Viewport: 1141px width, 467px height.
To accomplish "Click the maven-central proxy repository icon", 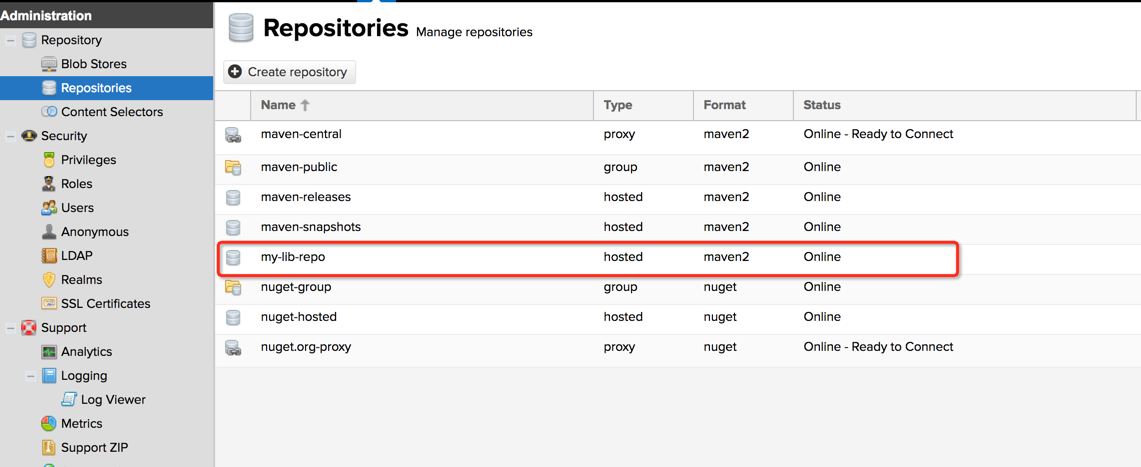I will [x=233, y=135].
